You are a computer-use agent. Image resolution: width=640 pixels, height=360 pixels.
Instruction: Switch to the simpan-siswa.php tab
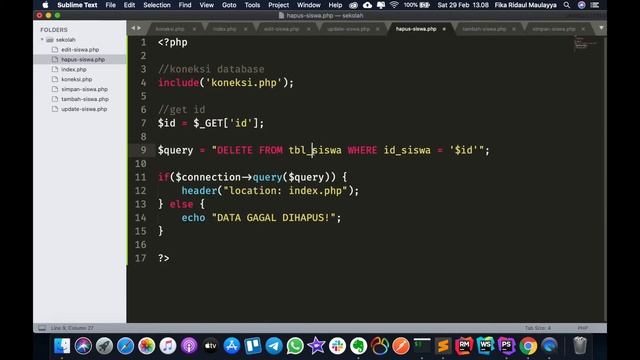pos(553,29)
